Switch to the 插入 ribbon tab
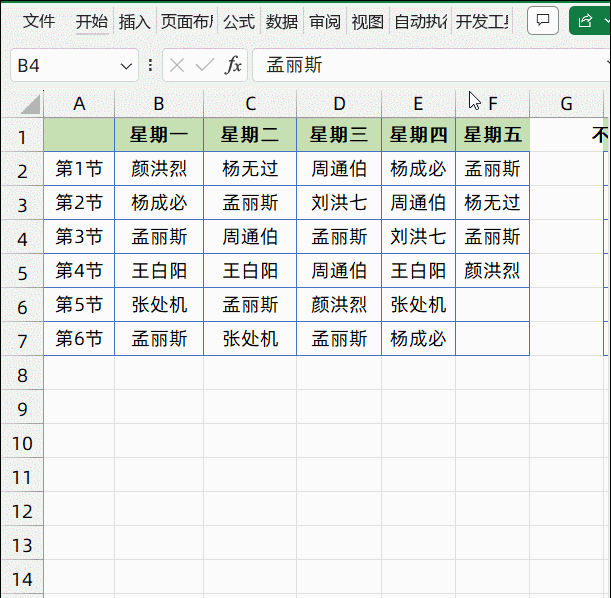 click(134, 22)
